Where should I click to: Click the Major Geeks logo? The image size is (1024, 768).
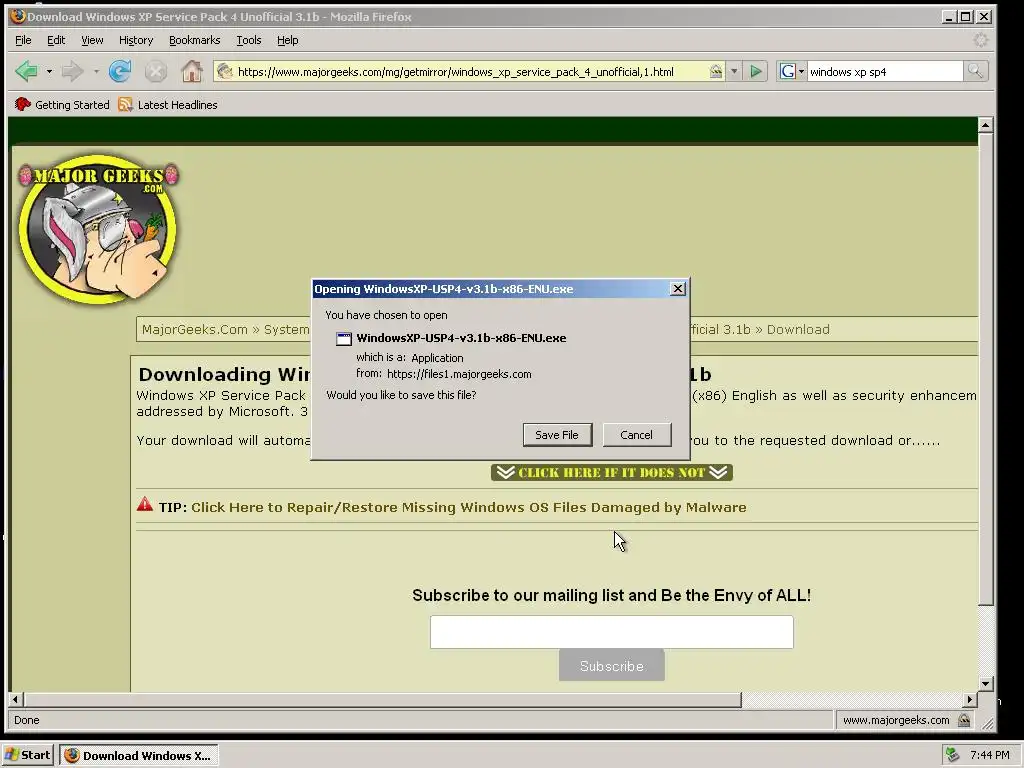[98, 229]
